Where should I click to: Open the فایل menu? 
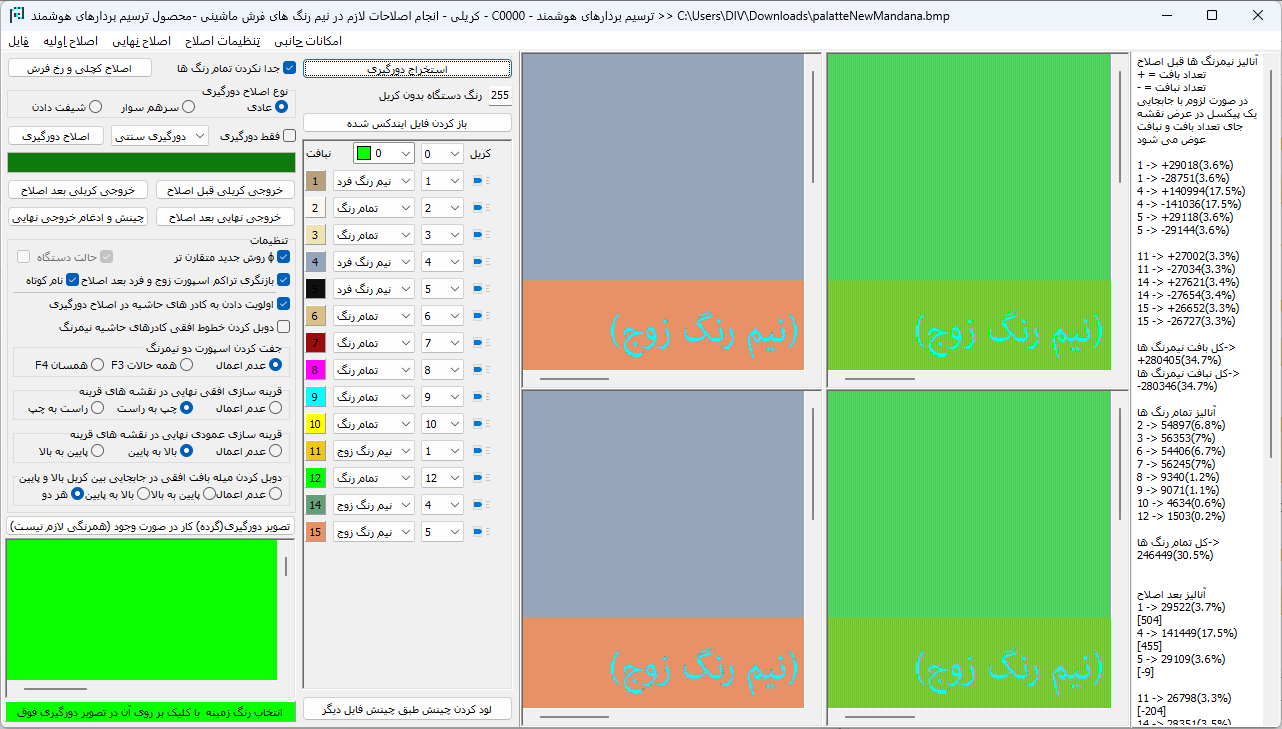tap(21, 41)
